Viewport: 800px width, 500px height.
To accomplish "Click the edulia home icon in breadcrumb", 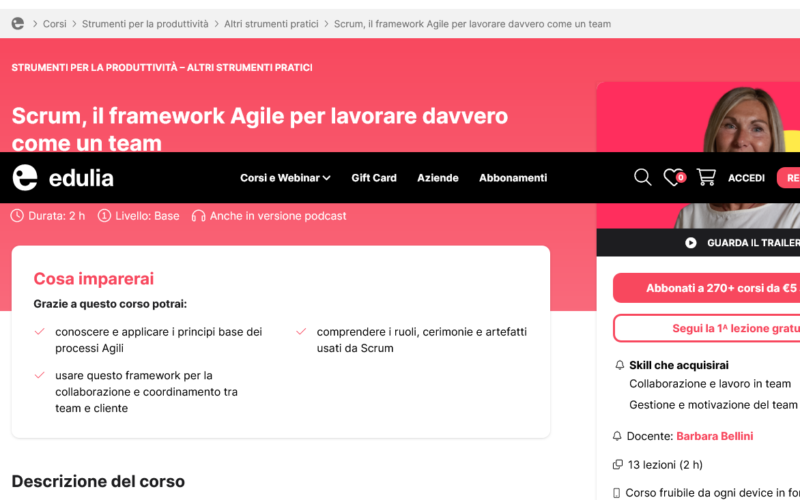I will point(18,23).
